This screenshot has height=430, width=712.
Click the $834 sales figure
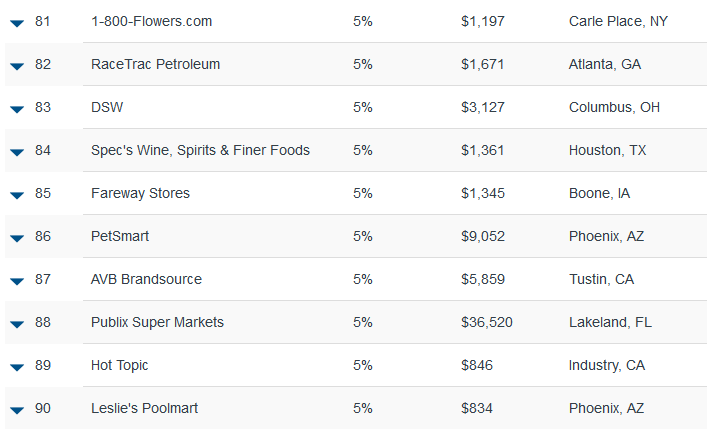[x=477, y=408]
